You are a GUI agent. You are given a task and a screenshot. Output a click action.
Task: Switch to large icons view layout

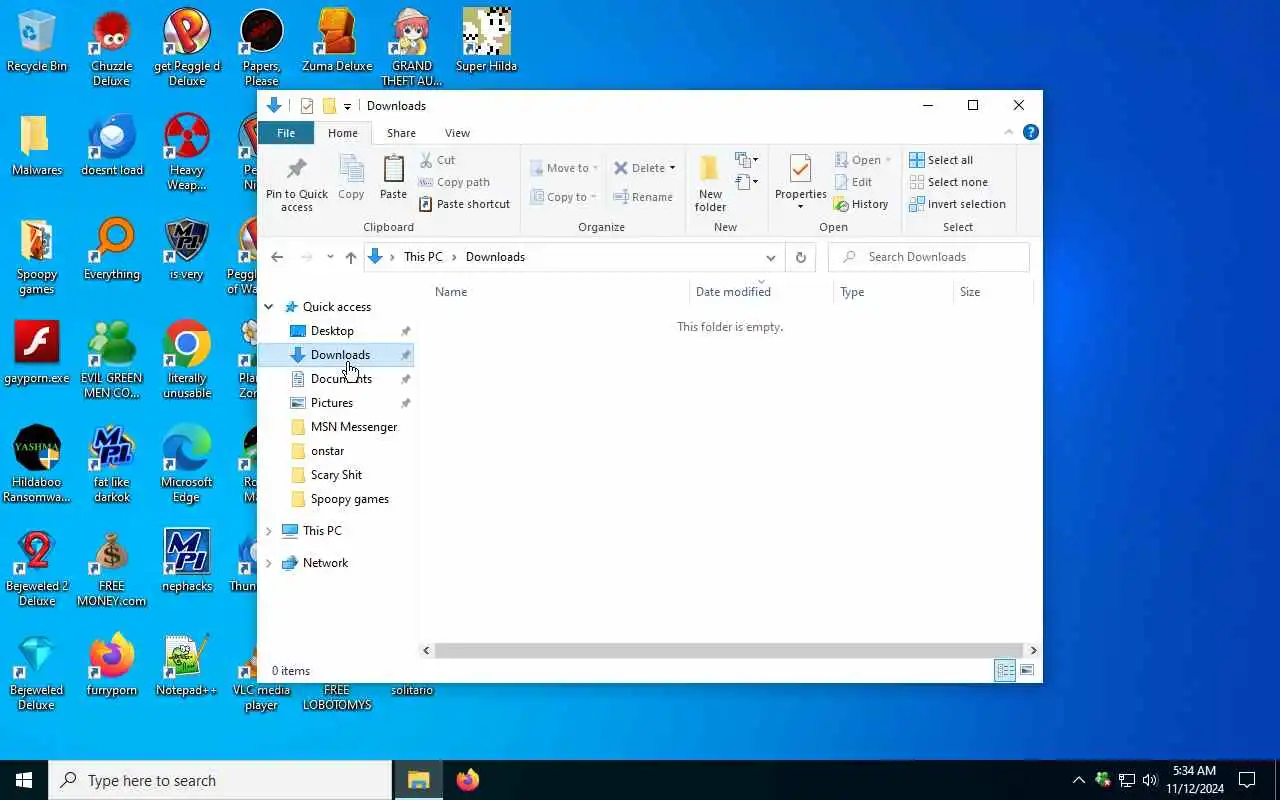tap(1027, 671)
